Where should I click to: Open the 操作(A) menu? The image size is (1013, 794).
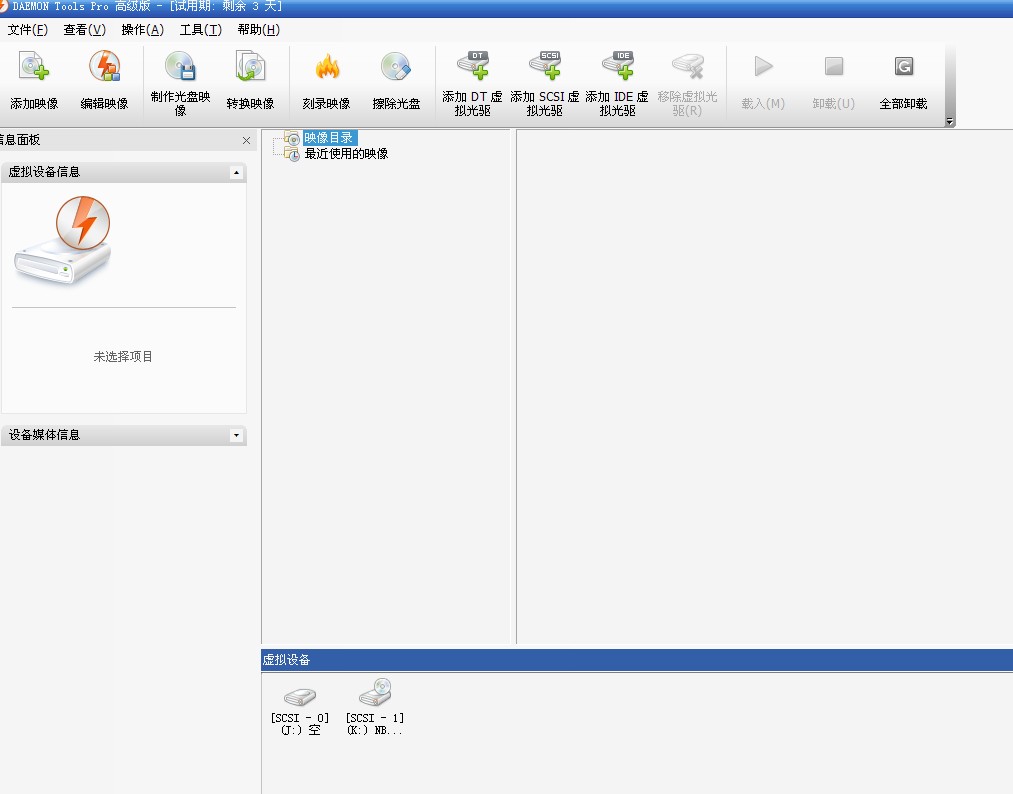pos(143,30)
